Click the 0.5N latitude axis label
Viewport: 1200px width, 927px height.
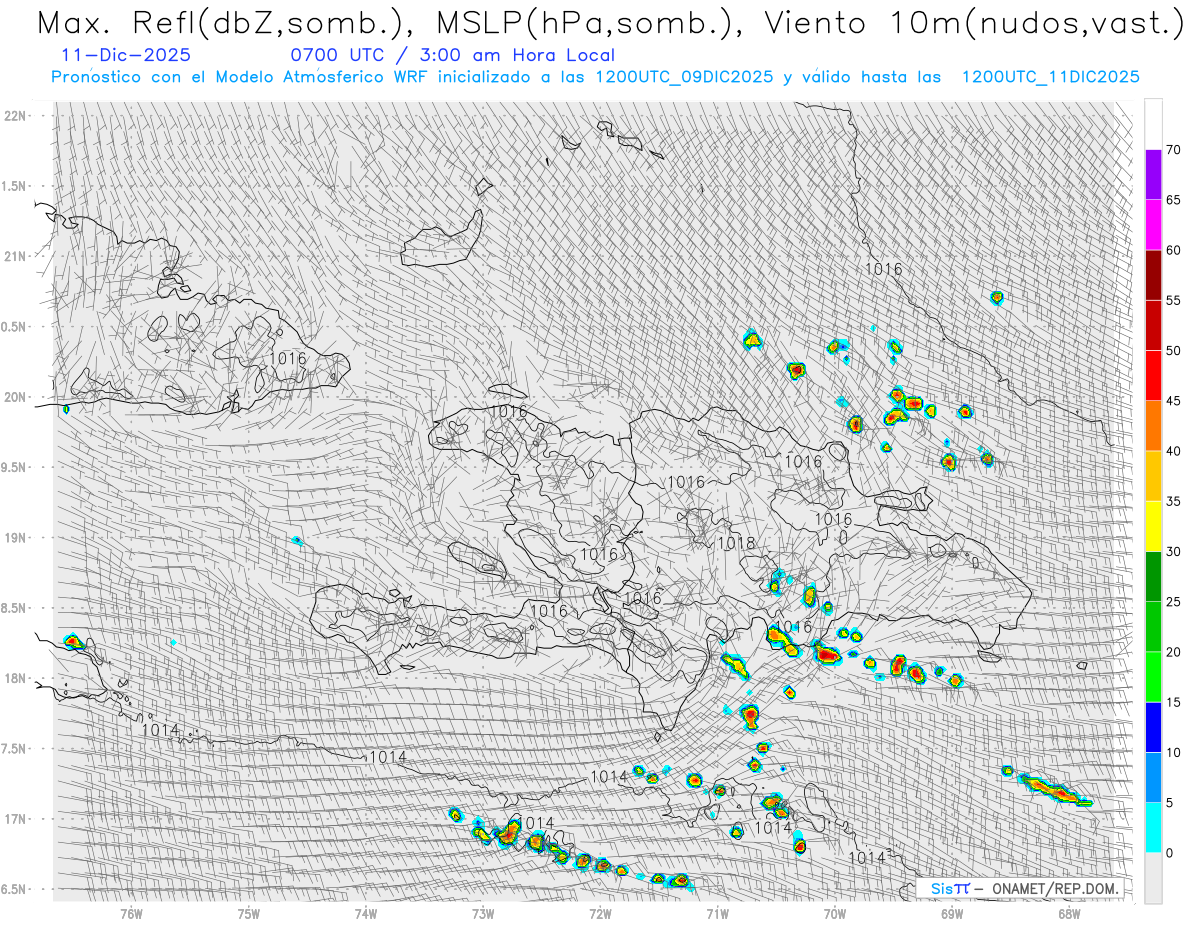tap(15, 327)
